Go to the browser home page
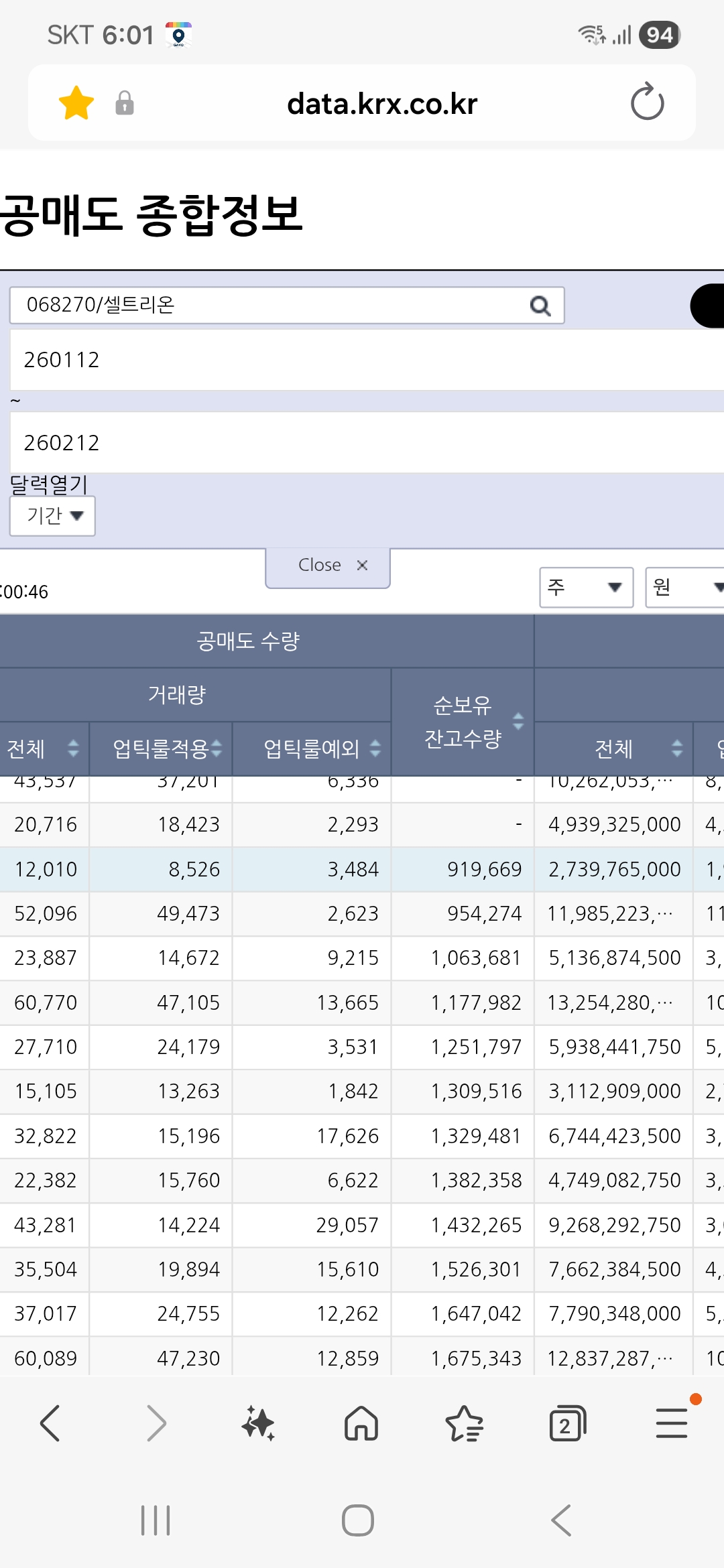724x1568 pixels. point(361,1423)
